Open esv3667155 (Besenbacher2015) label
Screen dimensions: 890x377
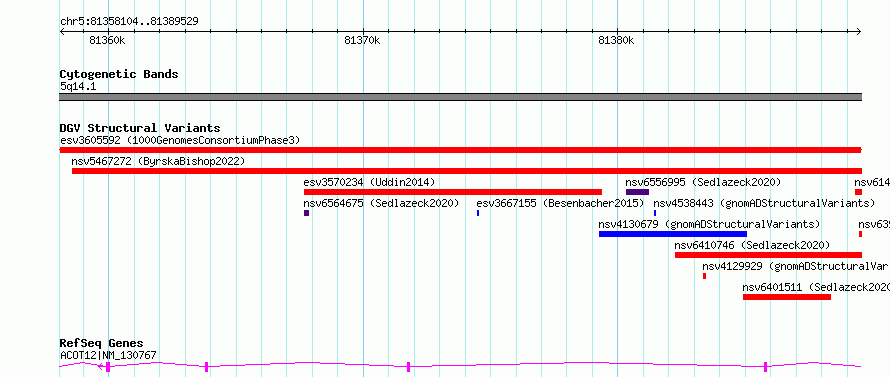pos(561,203)
